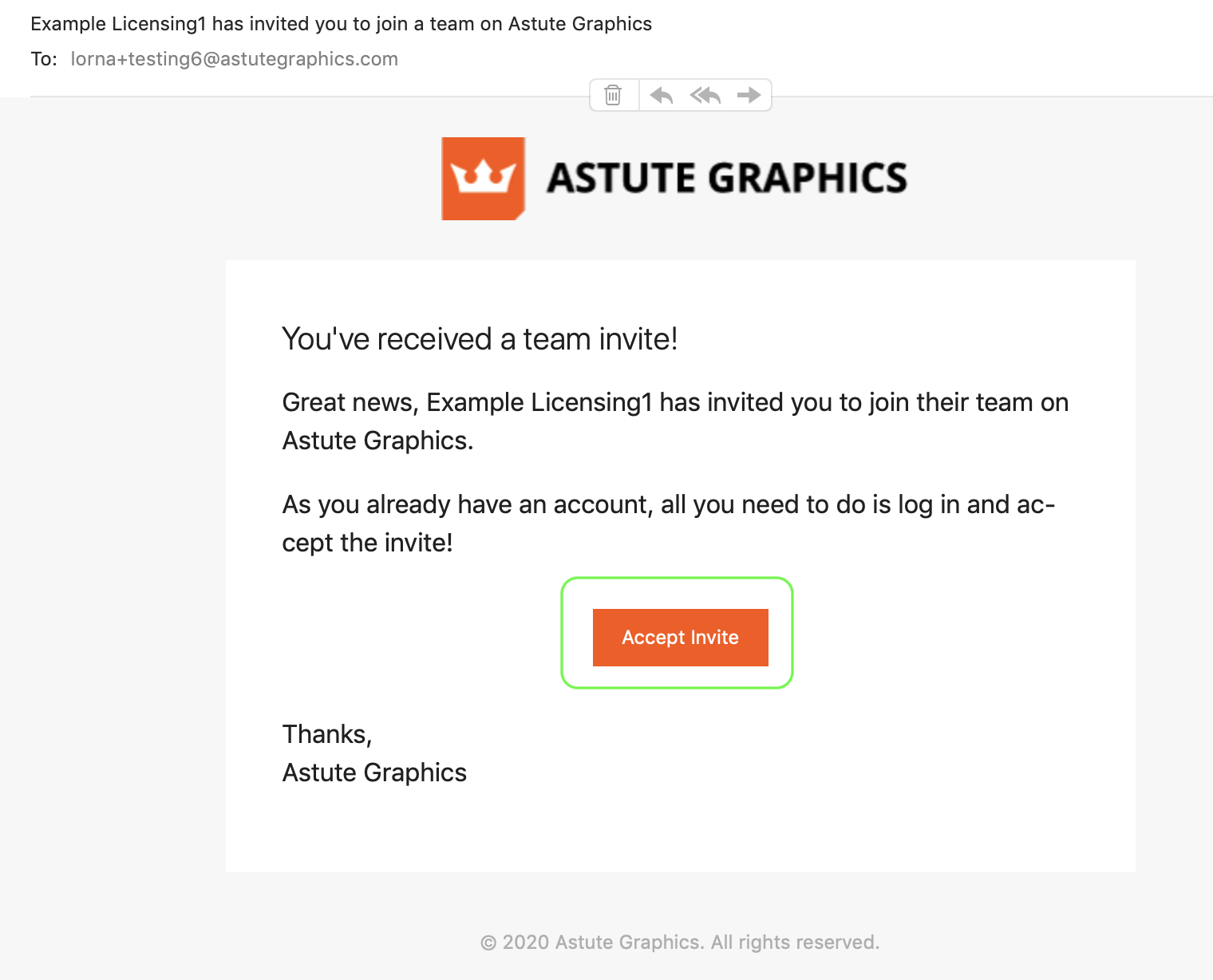Click the "cept the invite!" line

click(x=367, y=543)
